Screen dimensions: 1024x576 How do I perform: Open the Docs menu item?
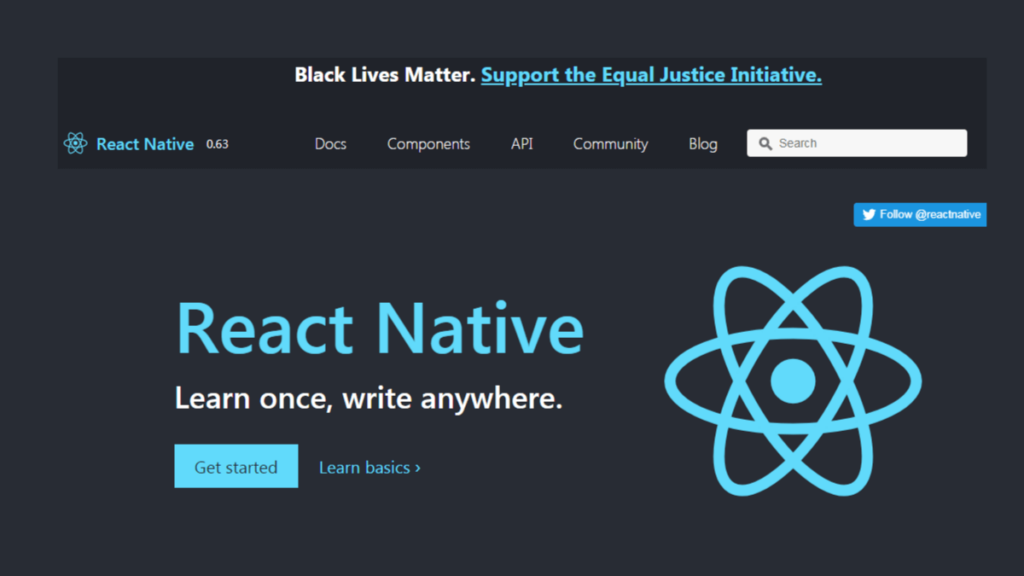[x=330, y=144]
